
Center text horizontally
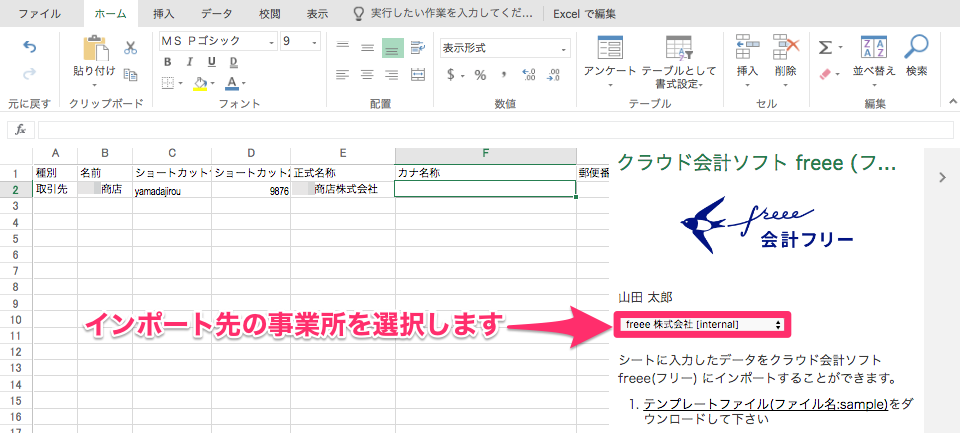point(367,75)
